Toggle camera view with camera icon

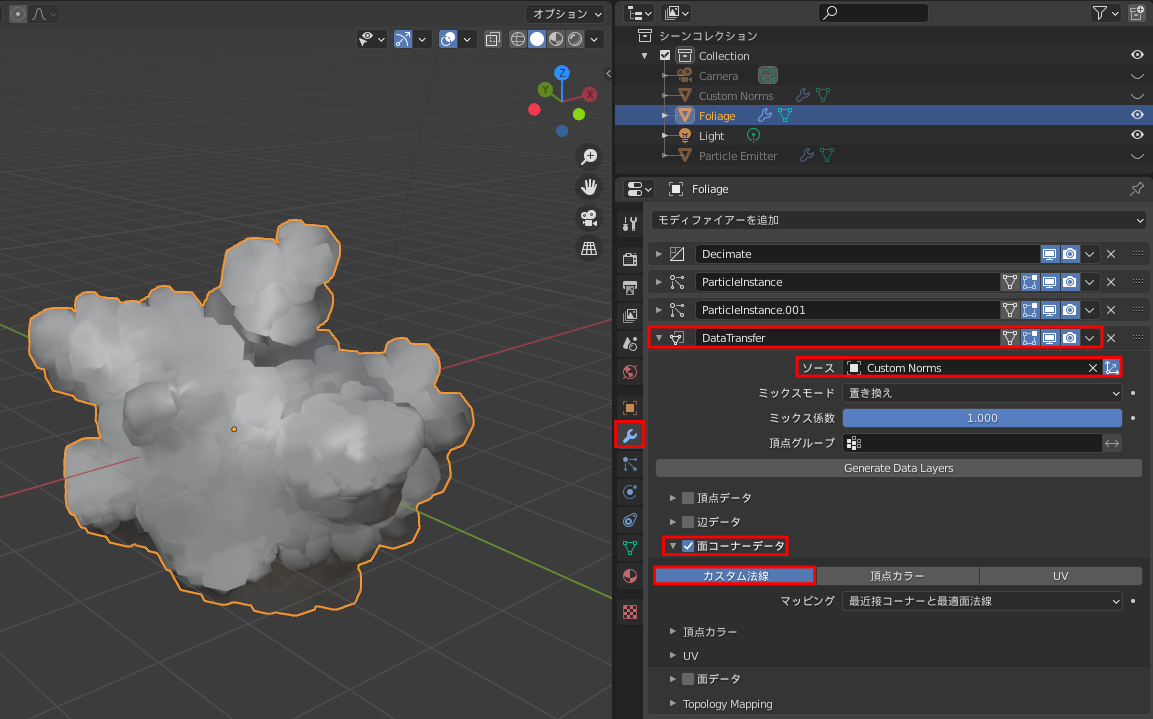point(589,218)
